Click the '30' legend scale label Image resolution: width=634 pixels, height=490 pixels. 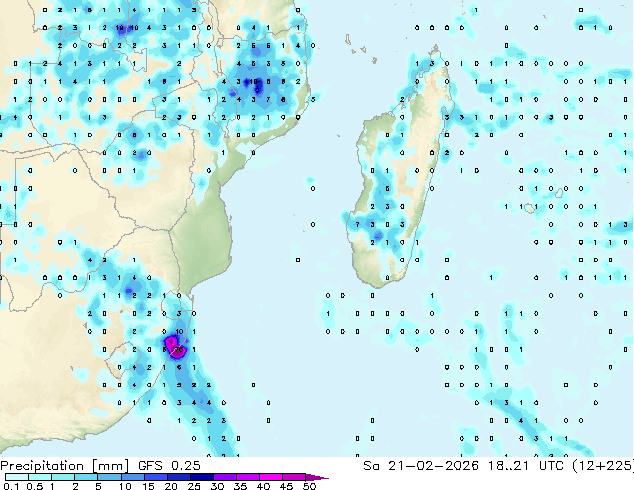[x=217, y=486]
